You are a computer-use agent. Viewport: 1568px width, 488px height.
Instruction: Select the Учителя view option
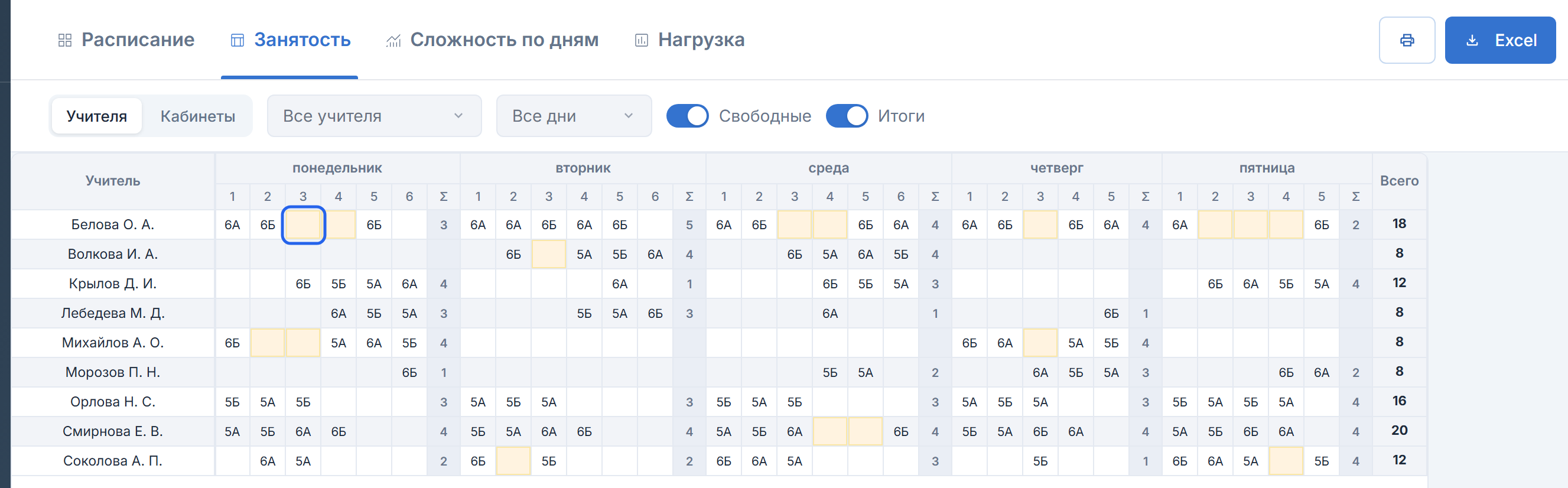[97, 116]
